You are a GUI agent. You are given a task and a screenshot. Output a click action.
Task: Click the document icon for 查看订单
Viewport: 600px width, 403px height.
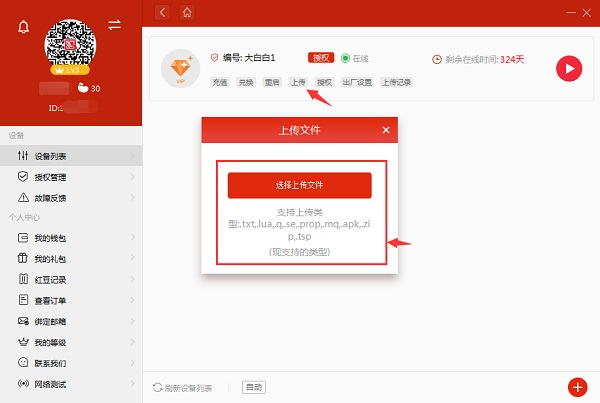(x=23, y=300)
